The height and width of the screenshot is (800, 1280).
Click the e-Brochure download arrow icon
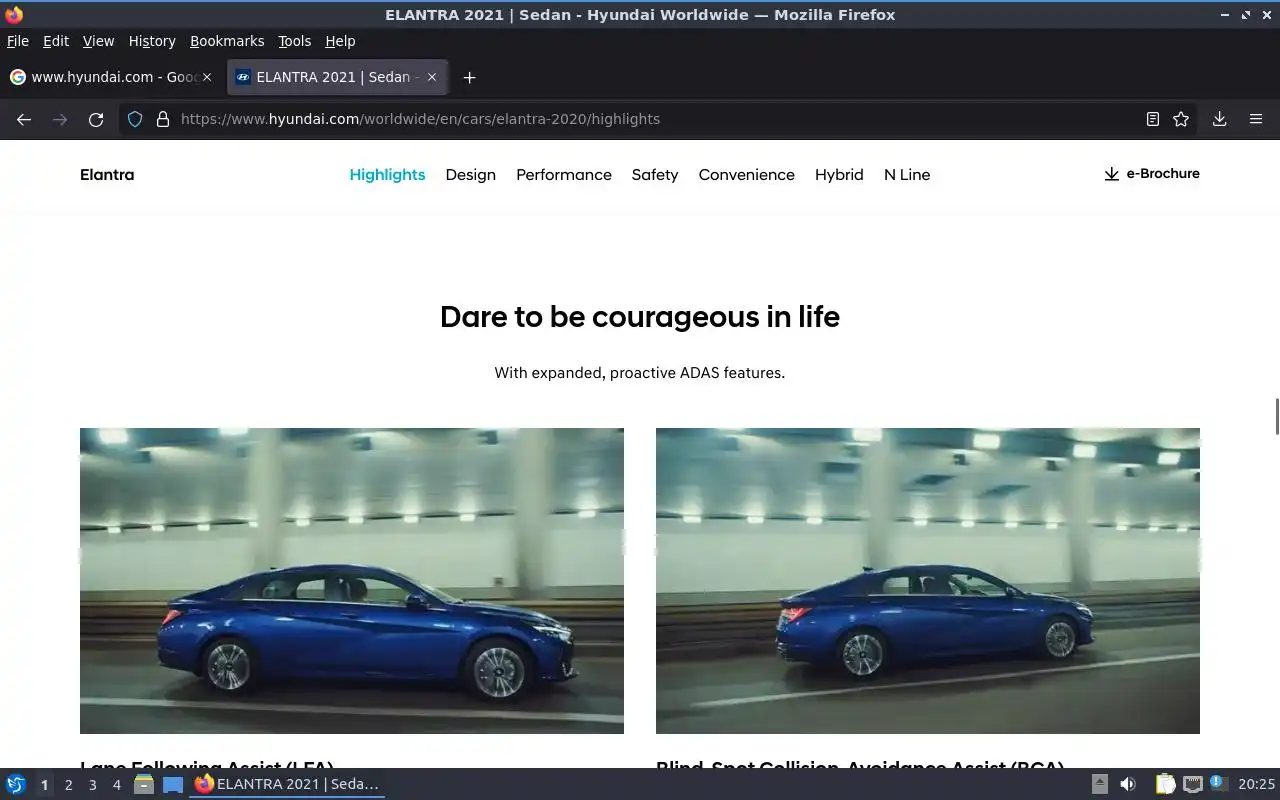(x=1111, y=174)
